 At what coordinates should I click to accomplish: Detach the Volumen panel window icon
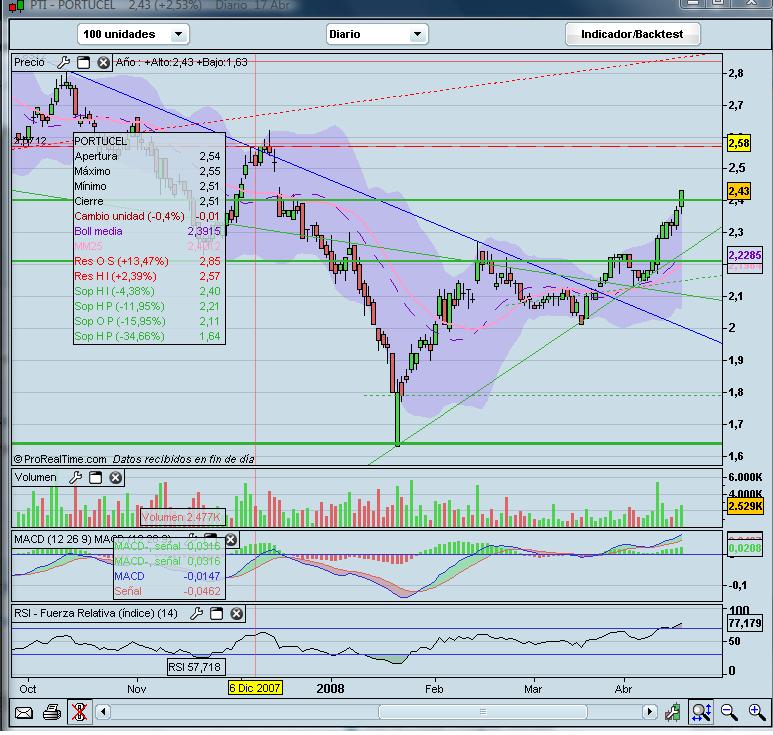(96, 477)
